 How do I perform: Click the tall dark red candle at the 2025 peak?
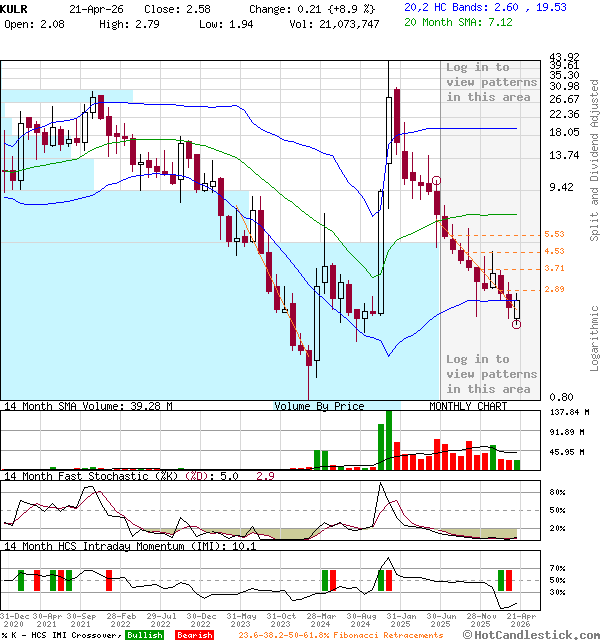(397, 118)
